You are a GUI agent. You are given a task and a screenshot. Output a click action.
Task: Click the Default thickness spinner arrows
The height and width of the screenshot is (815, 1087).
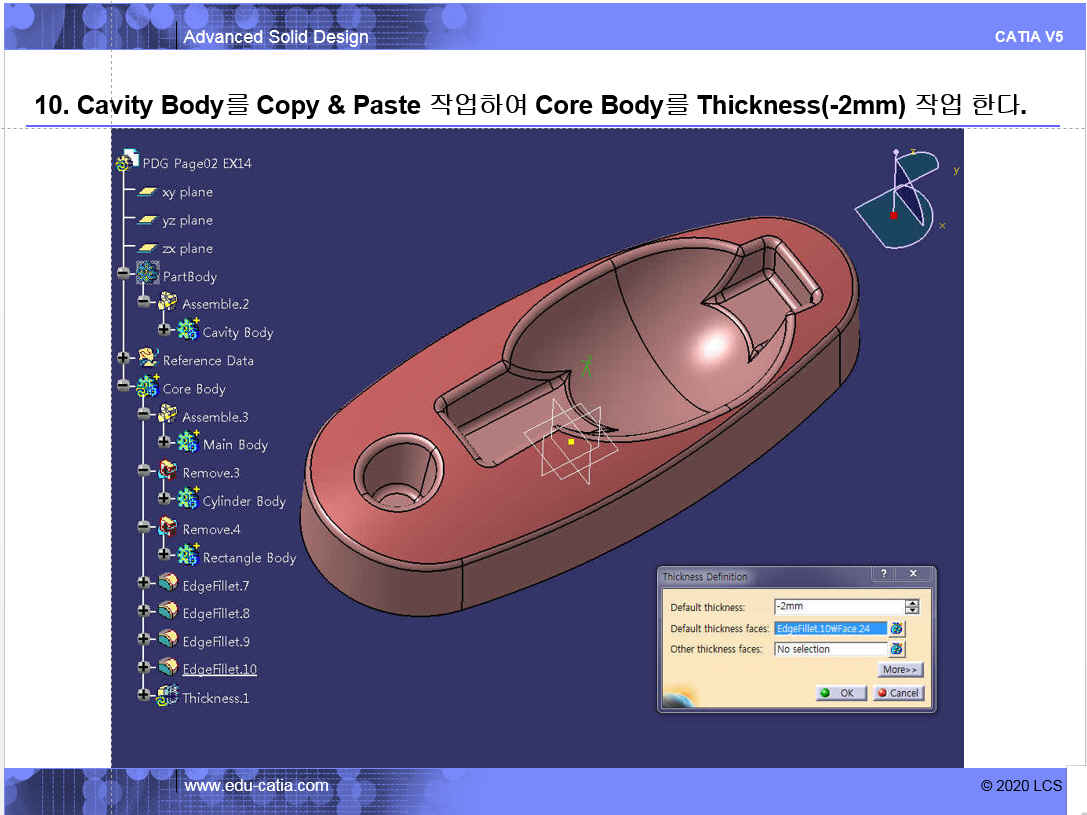[x=911, y=607]
